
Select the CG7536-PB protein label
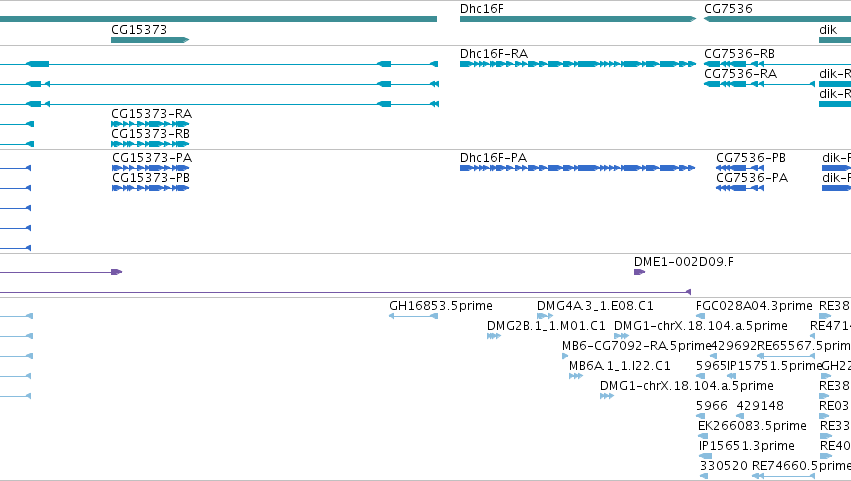click(751, 158)
